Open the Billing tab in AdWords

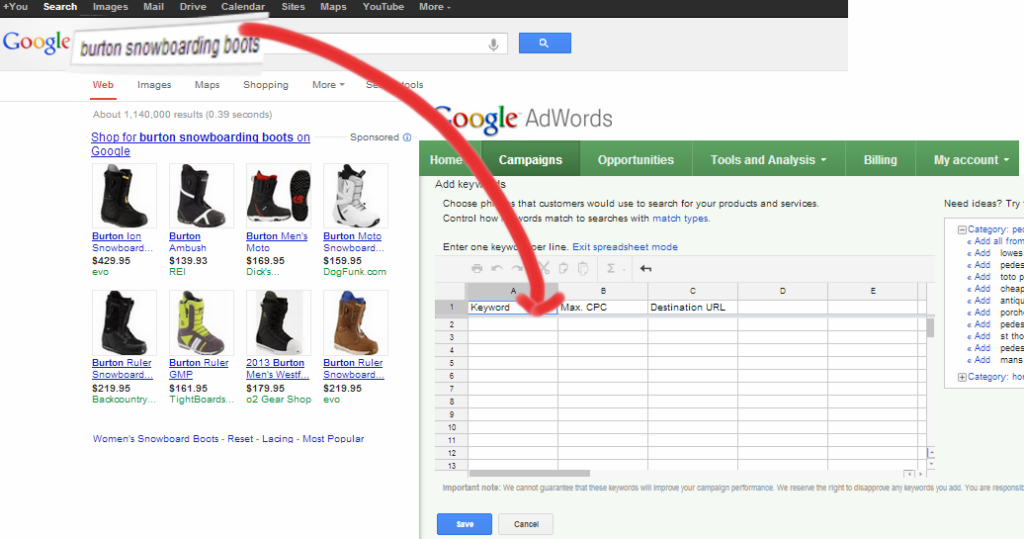click(x=880, y=160)
